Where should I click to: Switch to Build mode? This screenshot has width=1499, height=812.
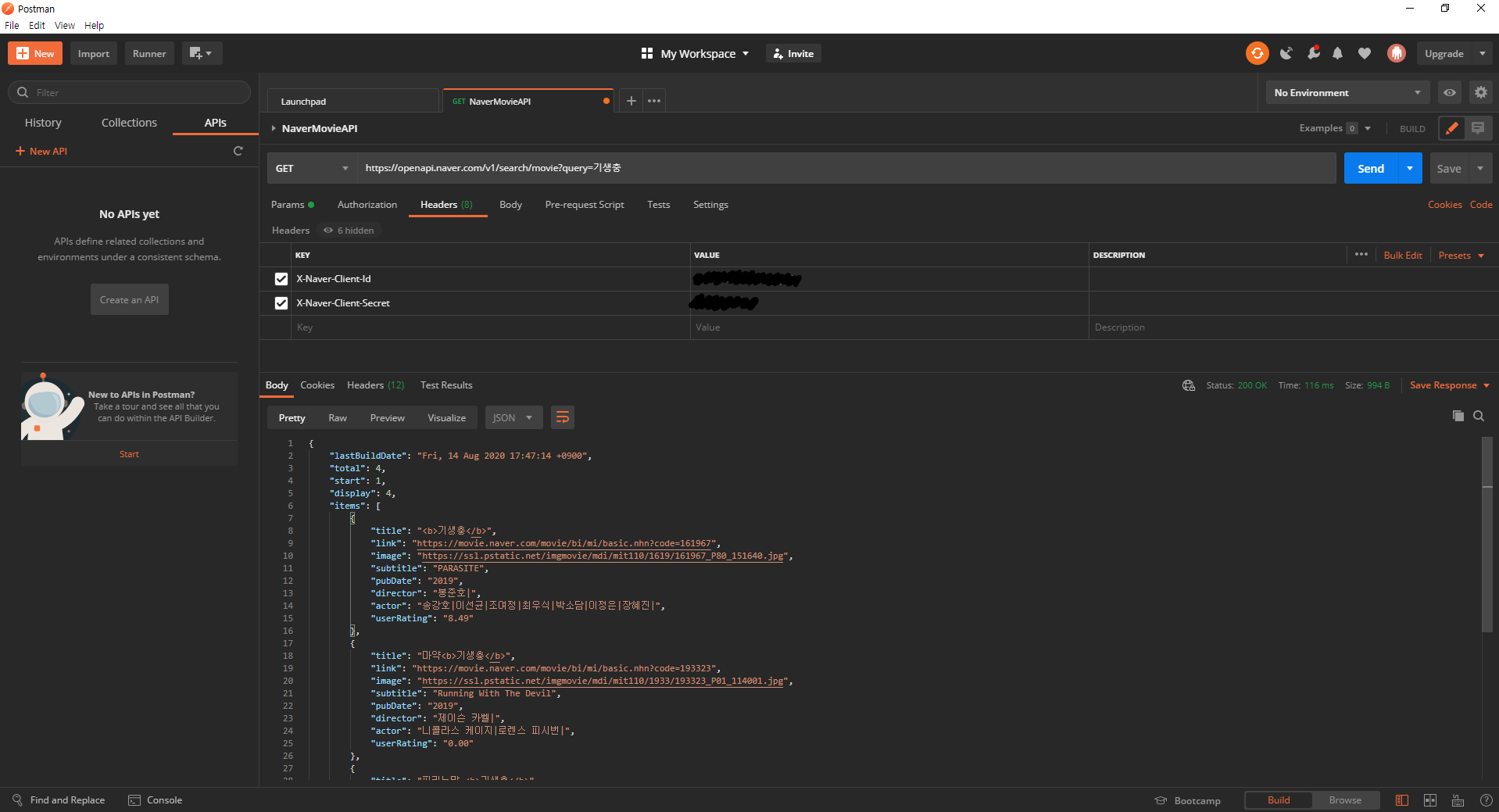click(x=1279, y=800)
